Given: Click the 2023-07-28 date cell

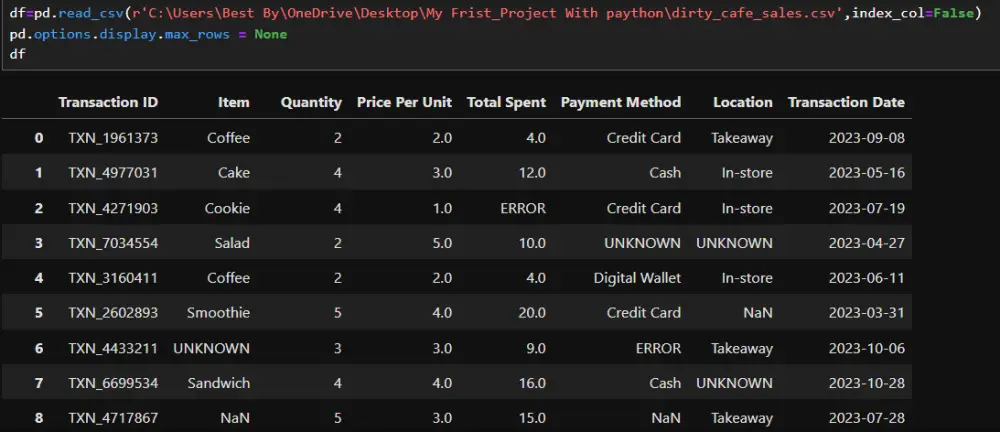Looking at the screenshot, I should point(867,418).
